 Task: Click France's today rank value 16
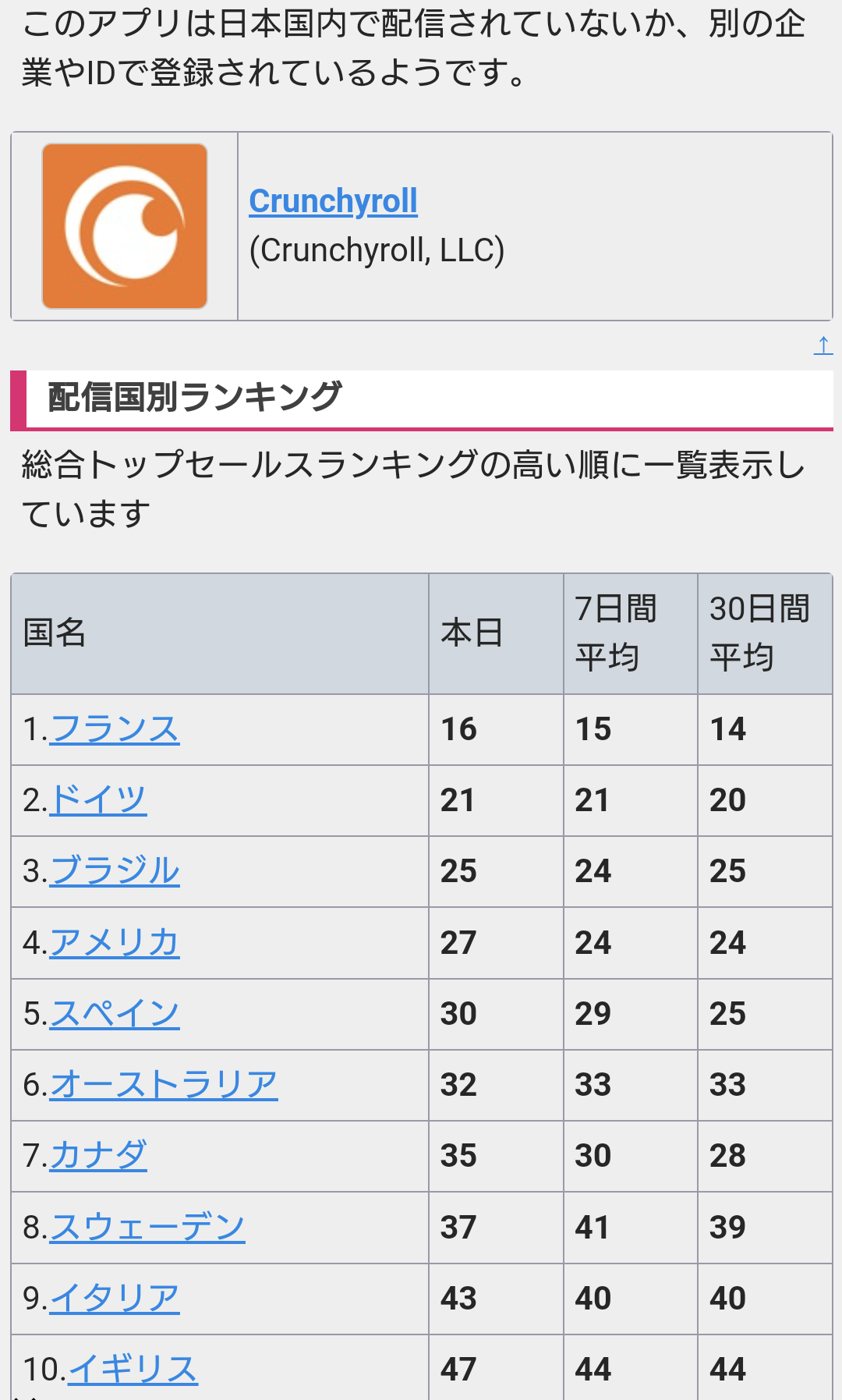pyautogui.click(x=458, y=729)
